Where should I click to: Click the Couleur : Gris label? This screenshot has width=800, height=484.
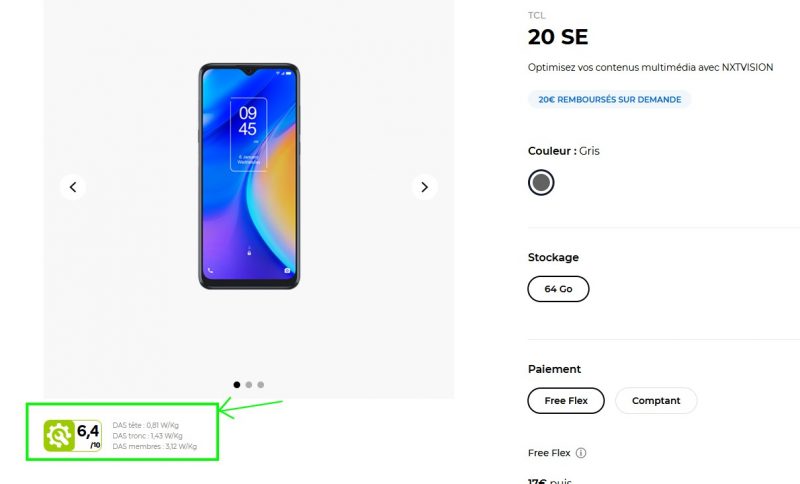coord(564,151)
